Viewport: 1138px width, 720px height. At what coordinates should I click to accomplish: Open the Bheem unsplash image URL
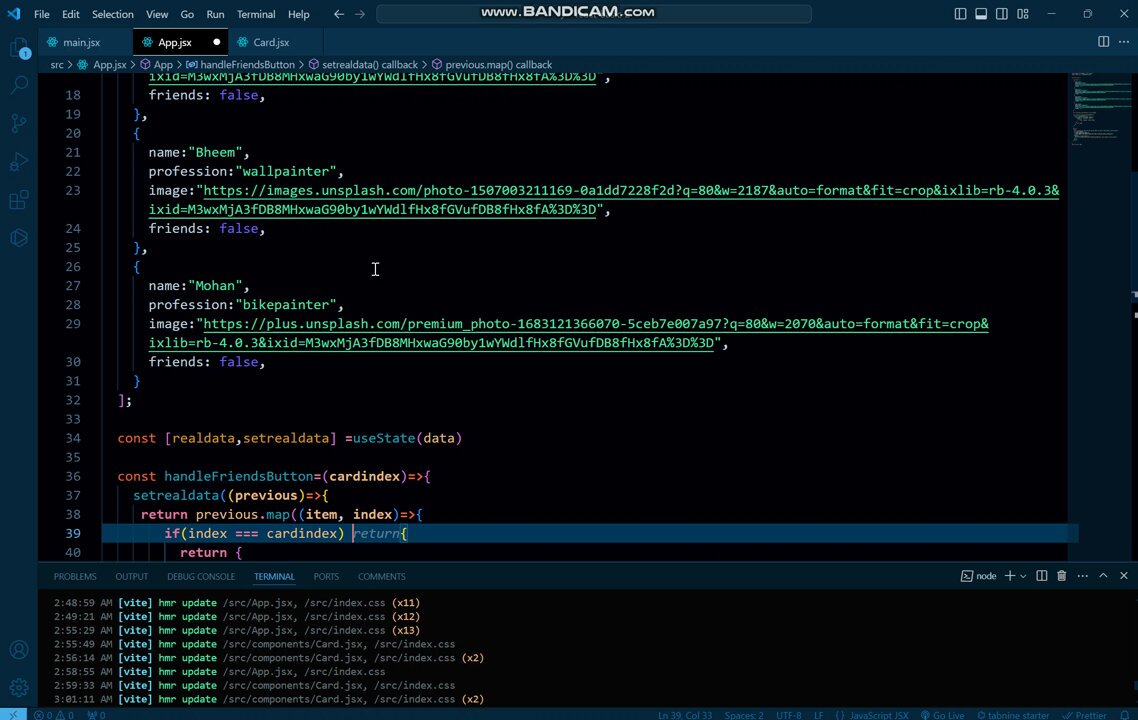click(604, 200)
